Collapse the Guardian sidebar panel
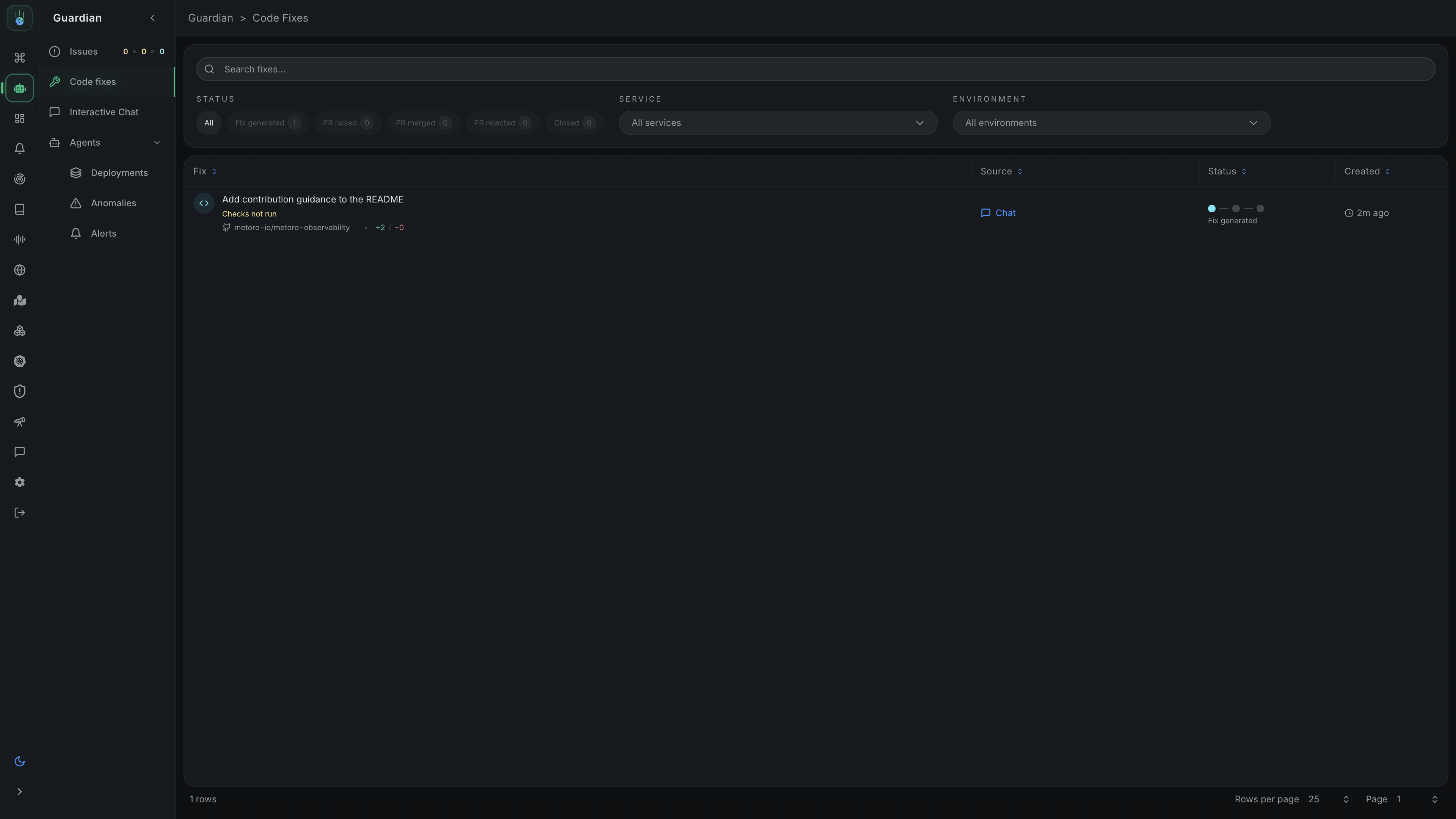The width and height of the screenshot is (1456, 819). [x=152, y=18]
